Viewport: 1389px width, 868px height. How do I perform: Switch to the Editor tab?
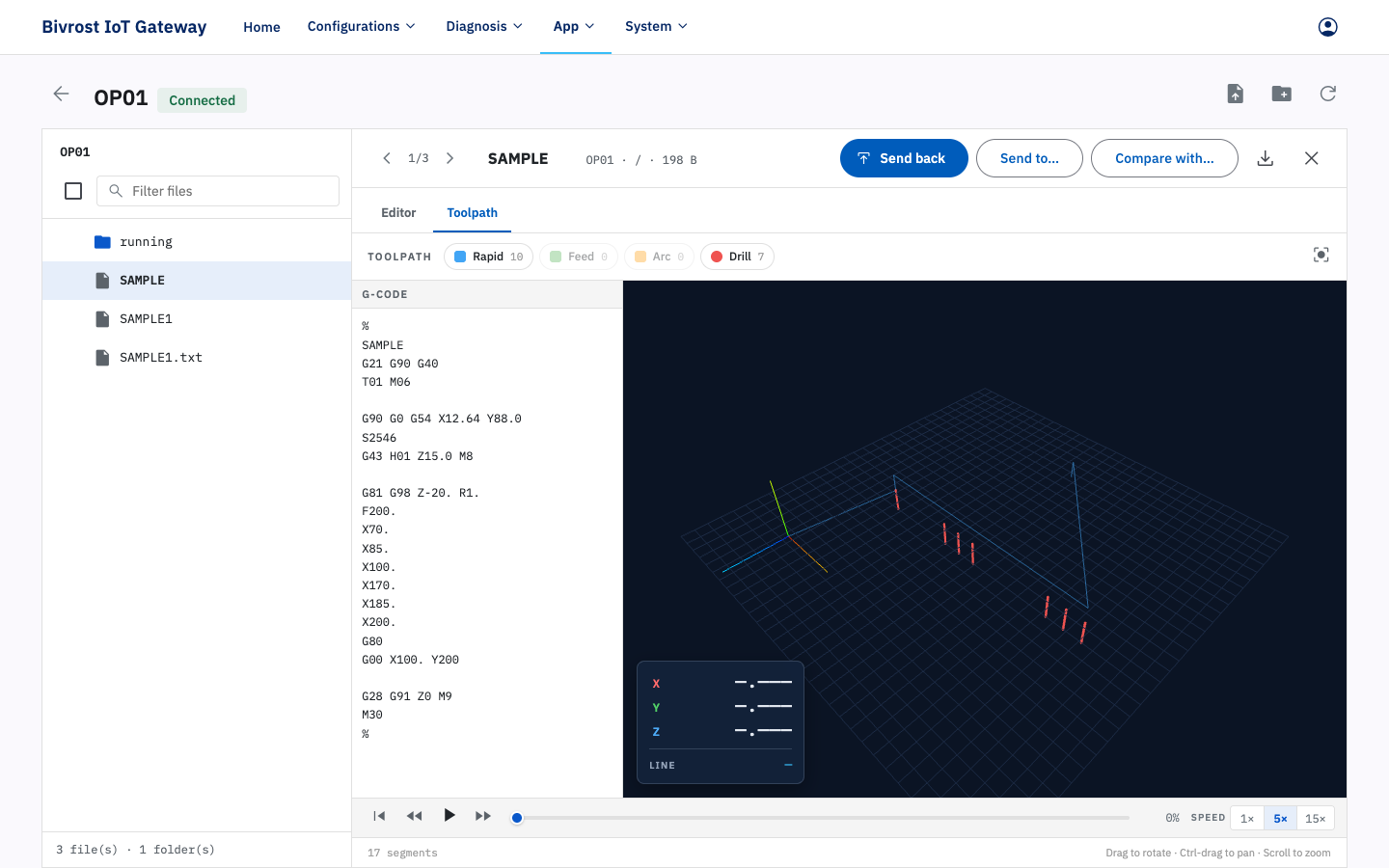coord(398,213)
